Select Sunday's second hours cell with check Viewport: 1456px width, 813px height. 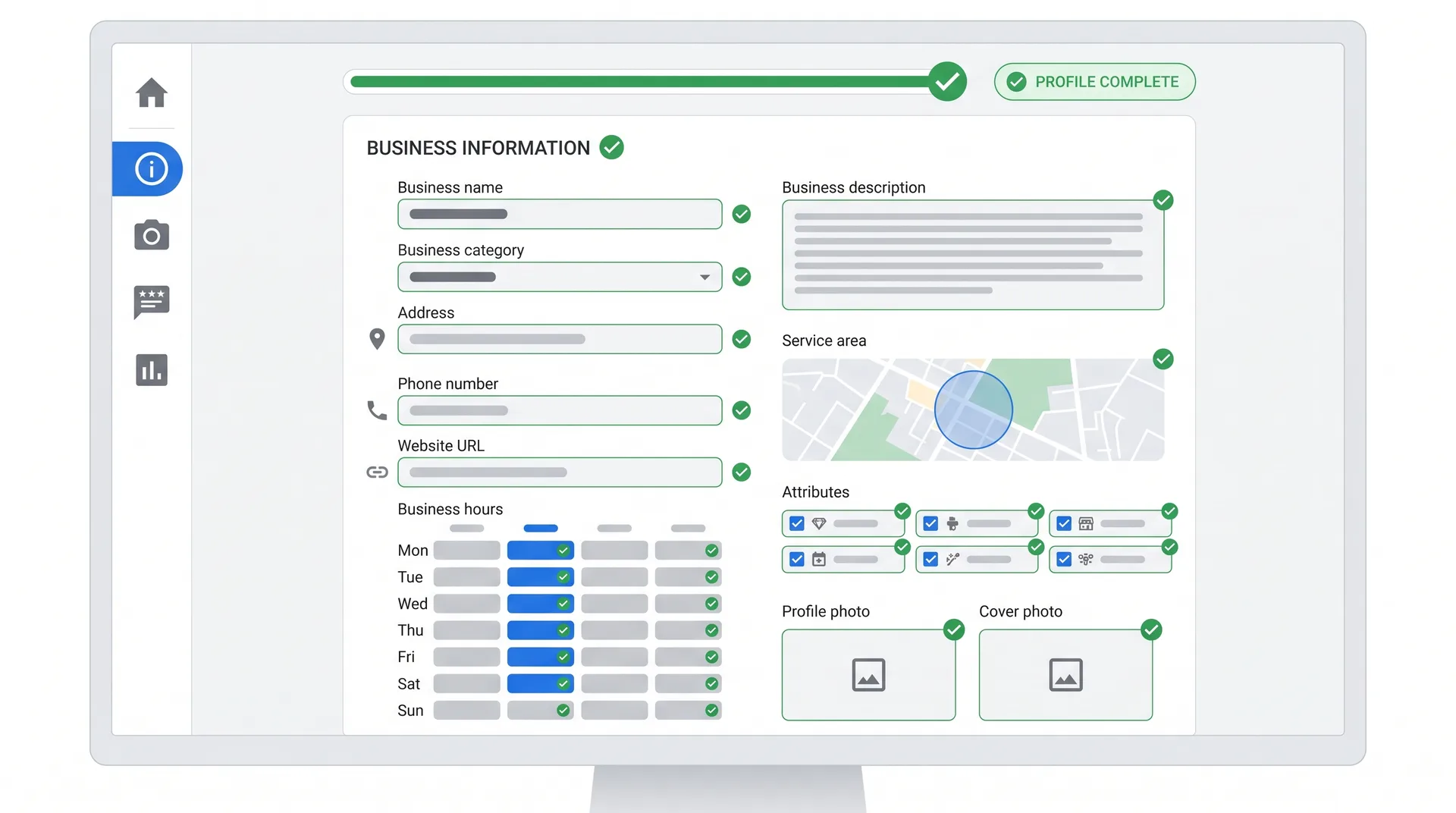pos(541,711)
